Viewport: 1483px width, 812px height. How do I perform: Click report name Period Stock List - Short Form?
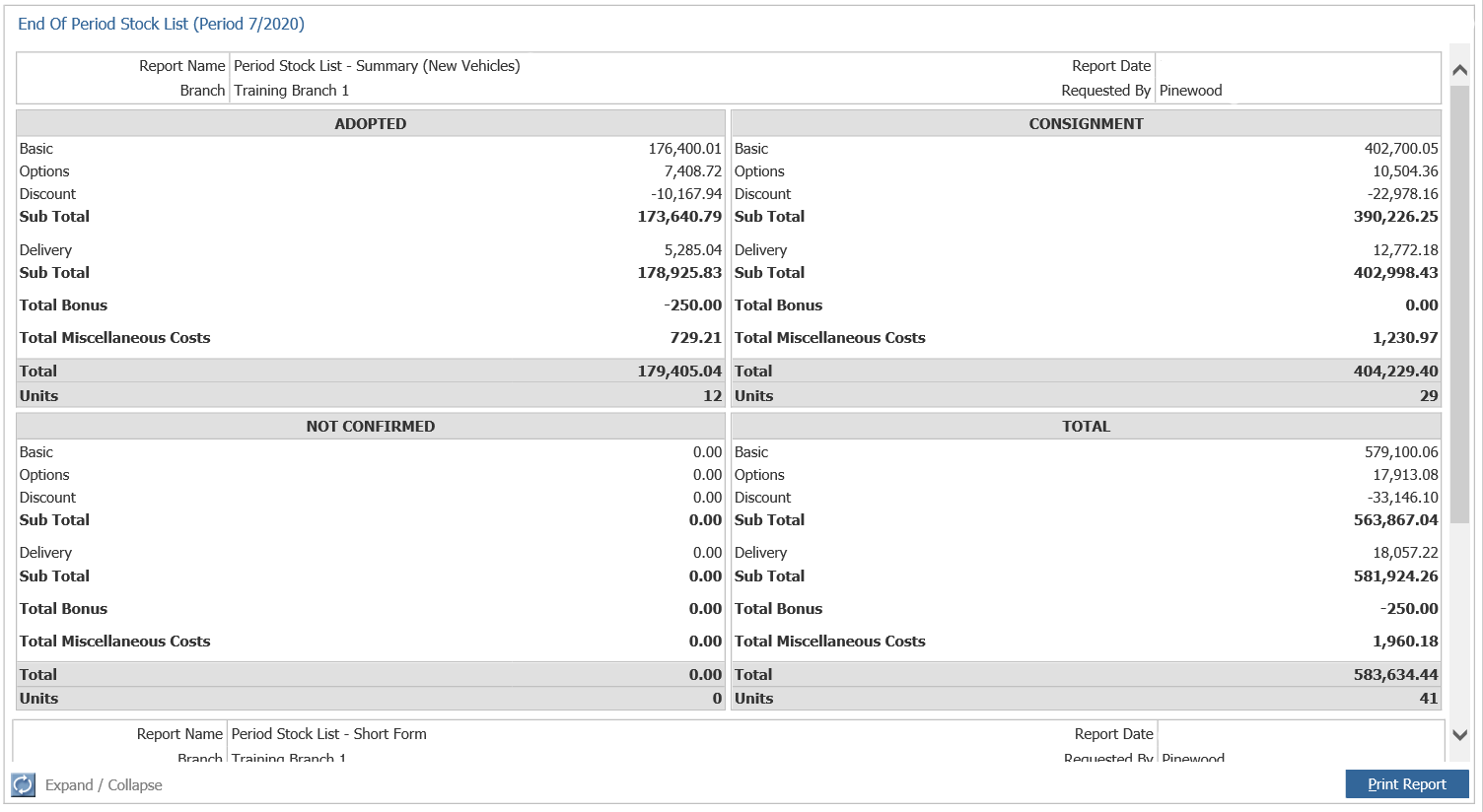pyautogui.click(x=329, y=734)
